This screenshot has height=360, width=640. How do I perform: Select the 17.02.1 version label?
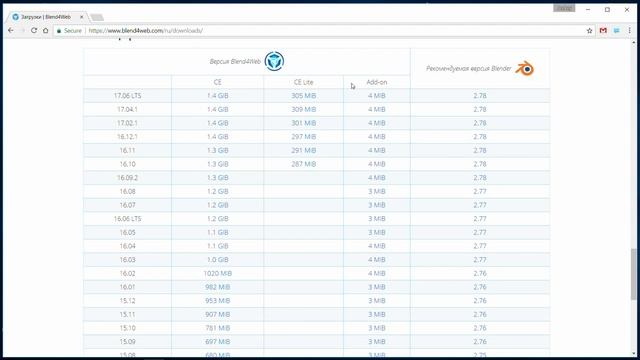click(127, 123)
